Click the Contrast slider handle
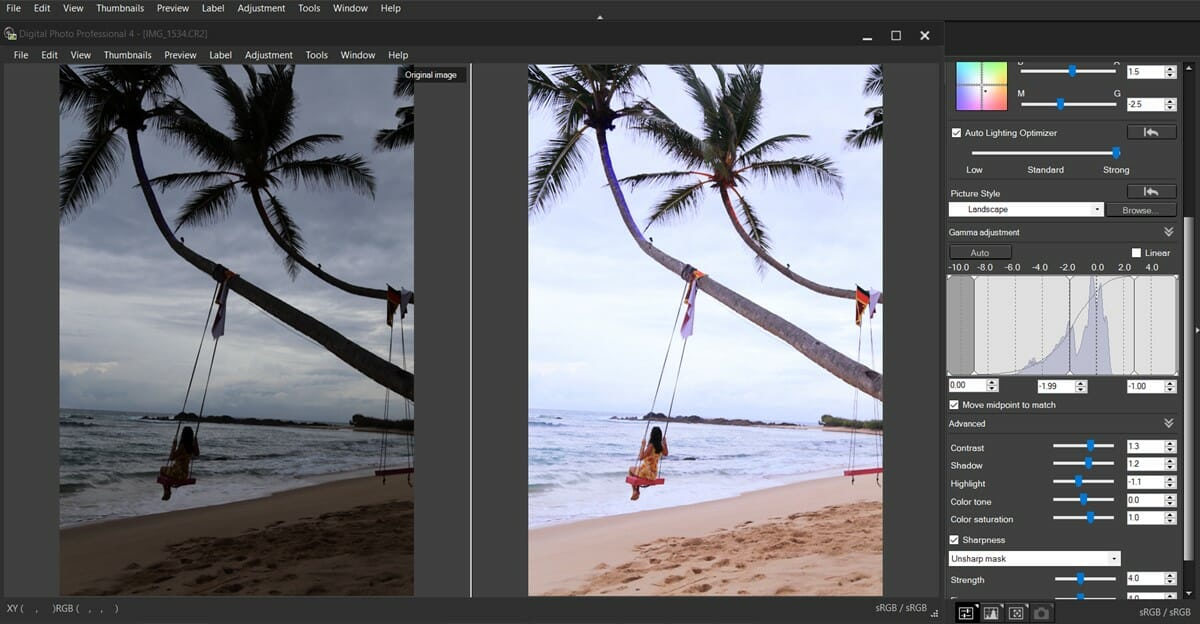 [x=1091, y=446]
